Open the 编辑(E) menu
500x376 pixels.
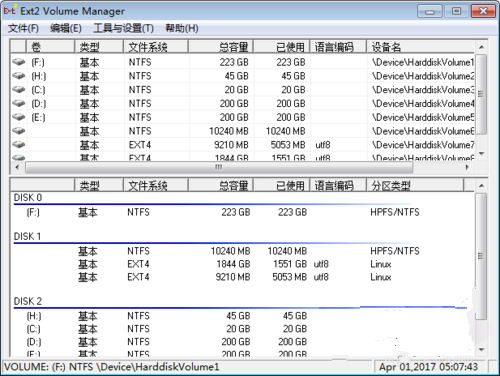[x=66, y=28]
